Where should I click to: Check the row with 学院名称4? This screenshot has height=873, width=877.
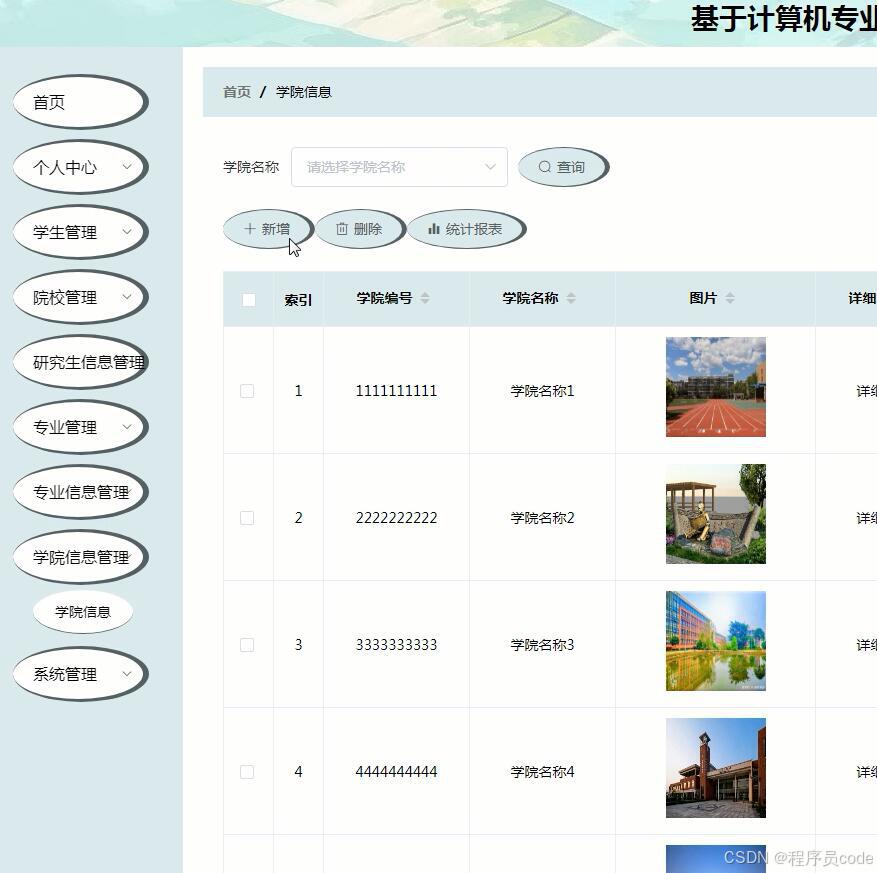click(247, 772)
